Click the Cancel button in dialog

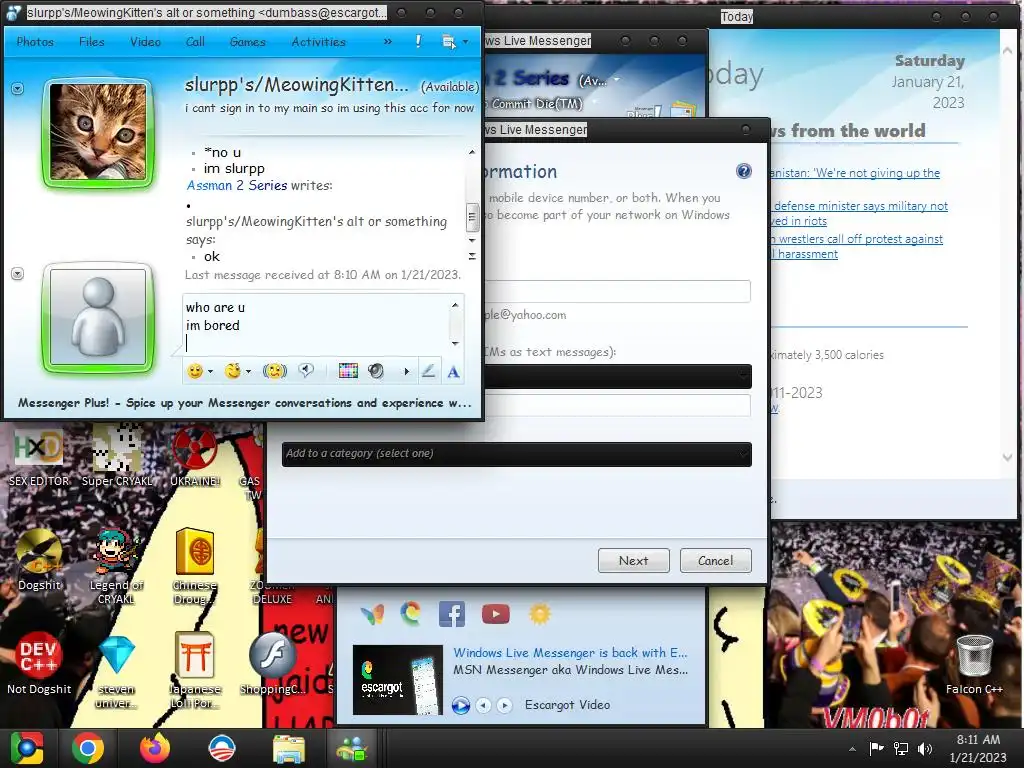[x=716, y=560]
